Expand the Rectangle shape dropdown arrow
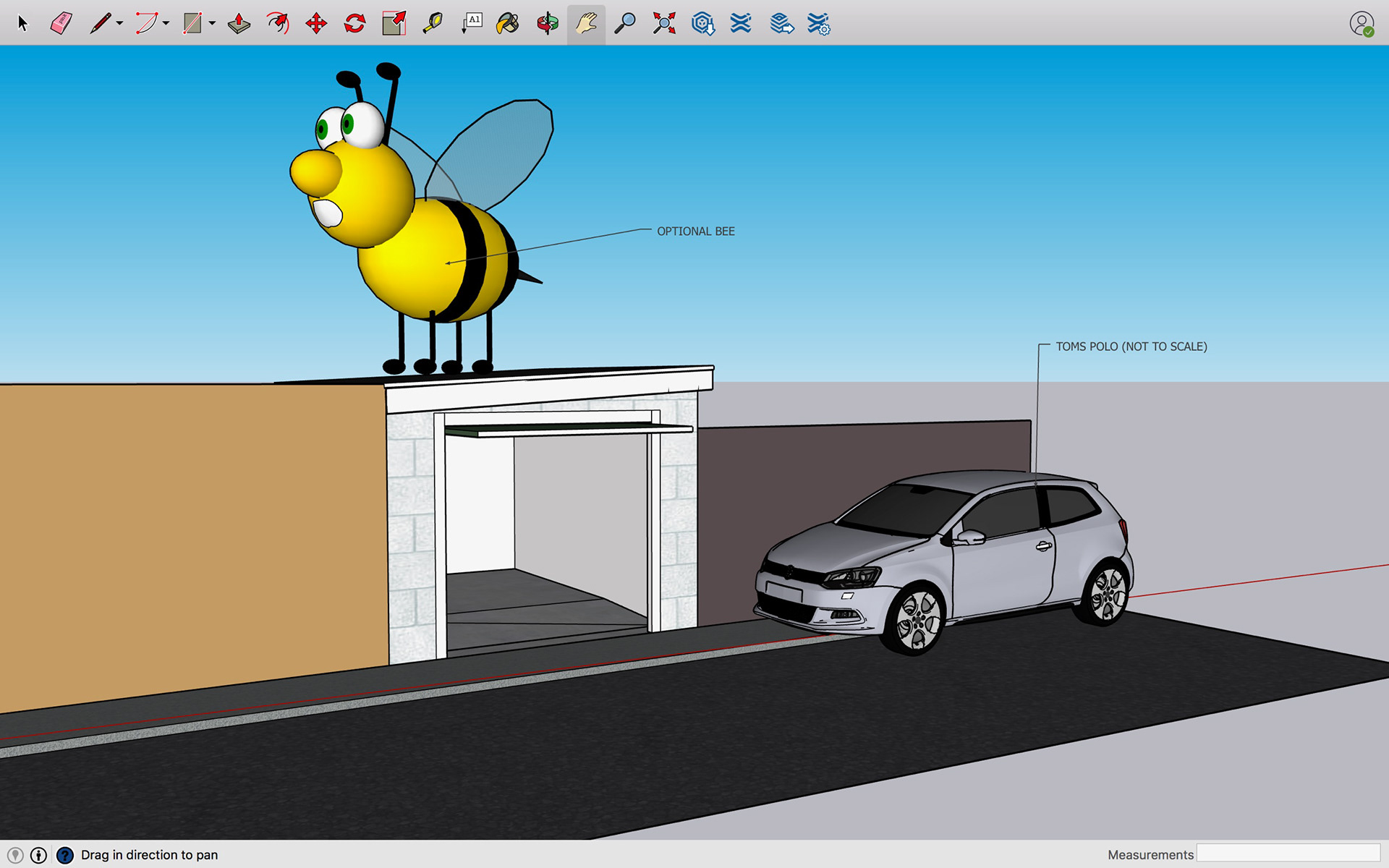Image resolution: width=1389 pixels, height=868 pixels. click(213, 24)
